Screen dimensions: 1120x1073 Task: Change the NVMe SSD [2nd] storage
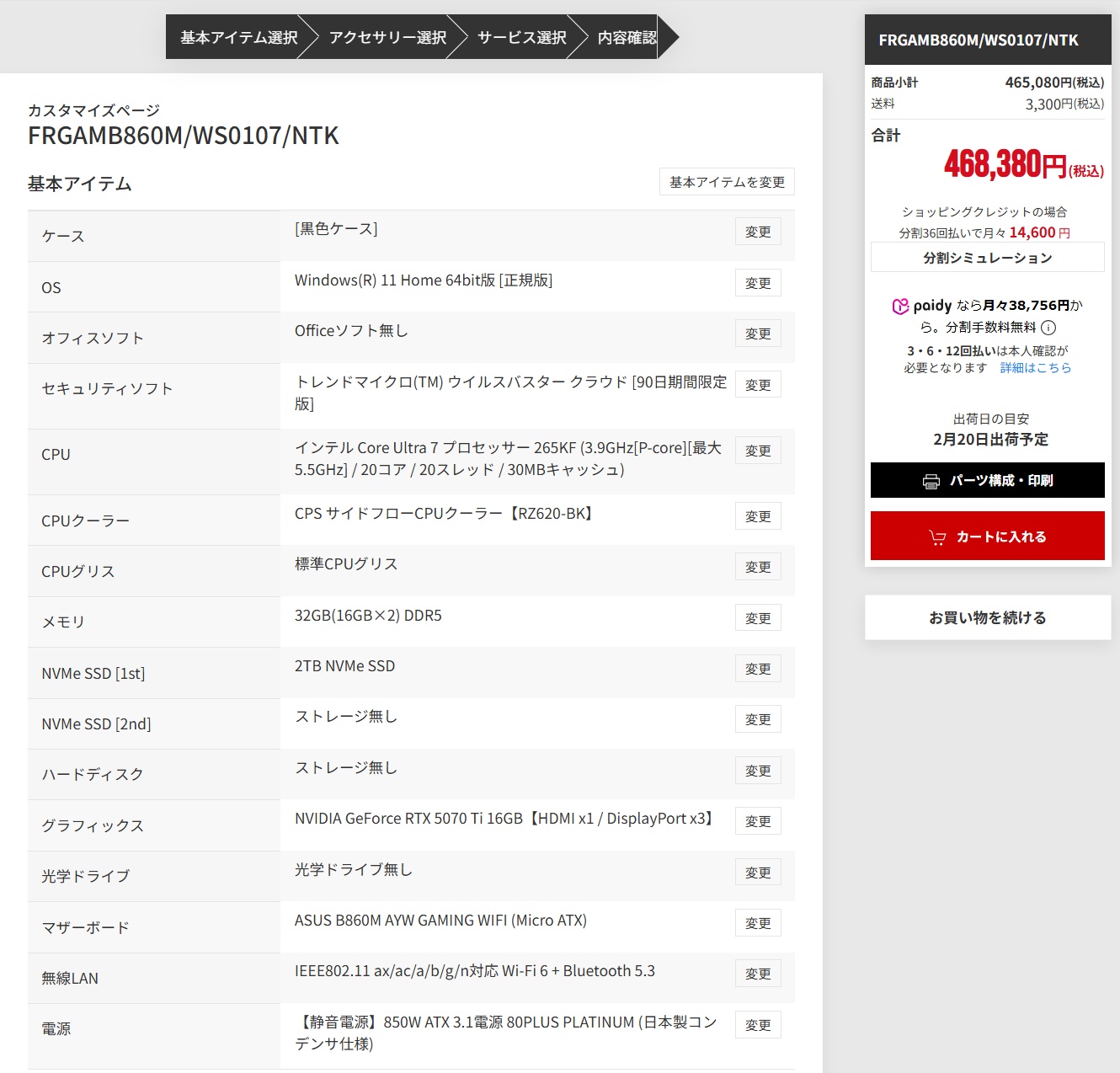coord(758,719)
